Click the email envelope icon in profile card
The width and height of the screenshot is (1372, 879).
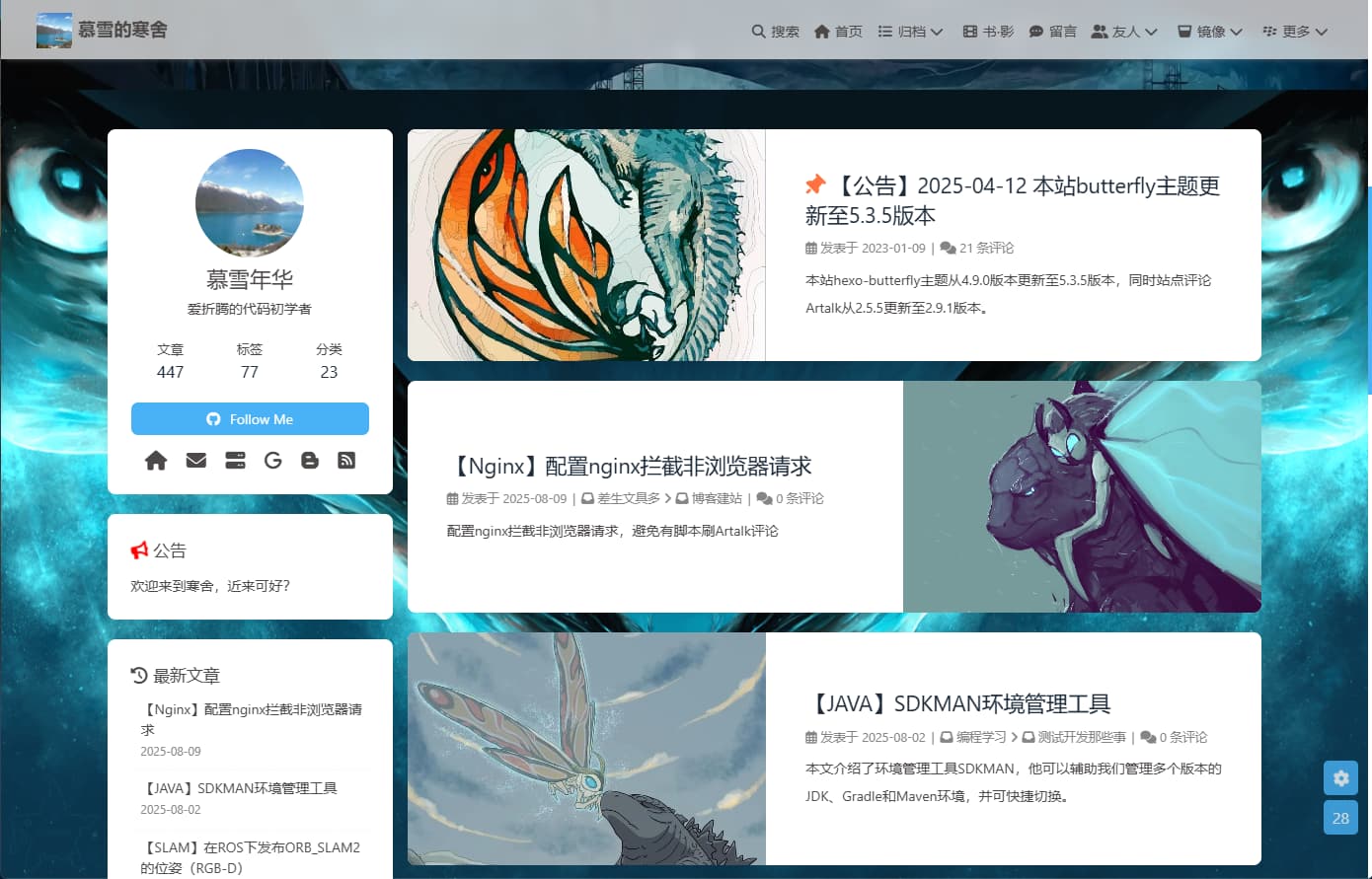(x=196, y=461)
